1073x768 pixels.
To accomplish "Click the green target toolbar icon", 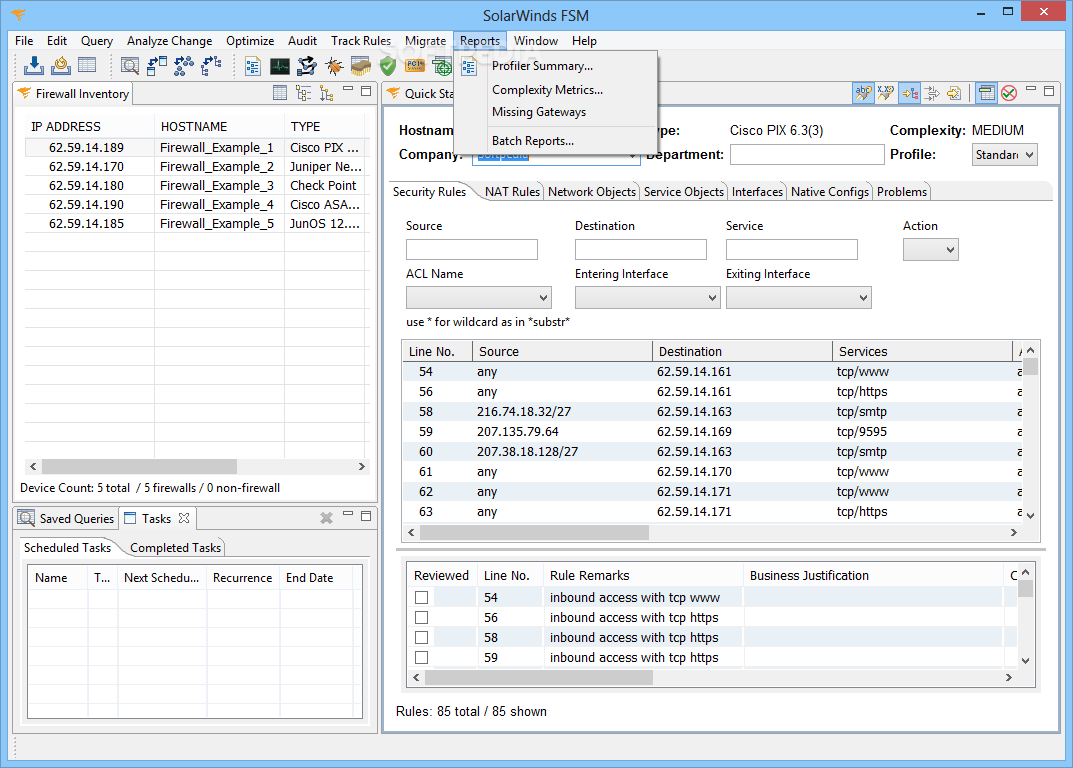I will click(442, 66).
